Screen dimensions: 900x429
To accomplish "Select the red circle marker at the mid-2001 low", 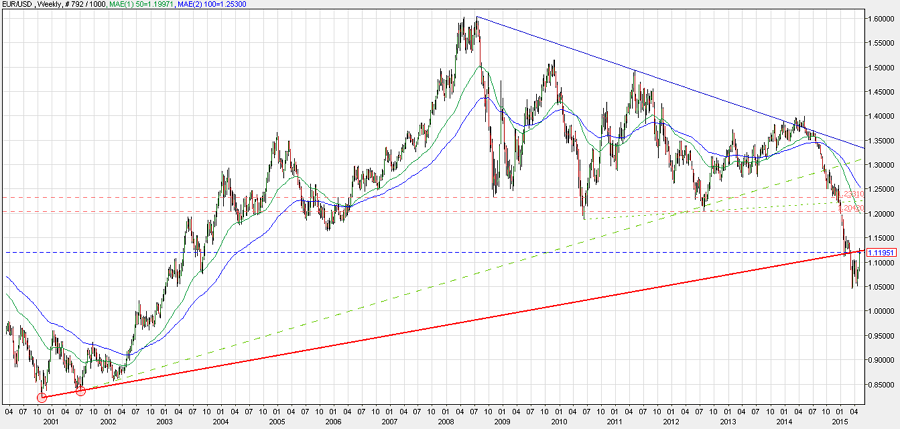I will coord(80,391).
